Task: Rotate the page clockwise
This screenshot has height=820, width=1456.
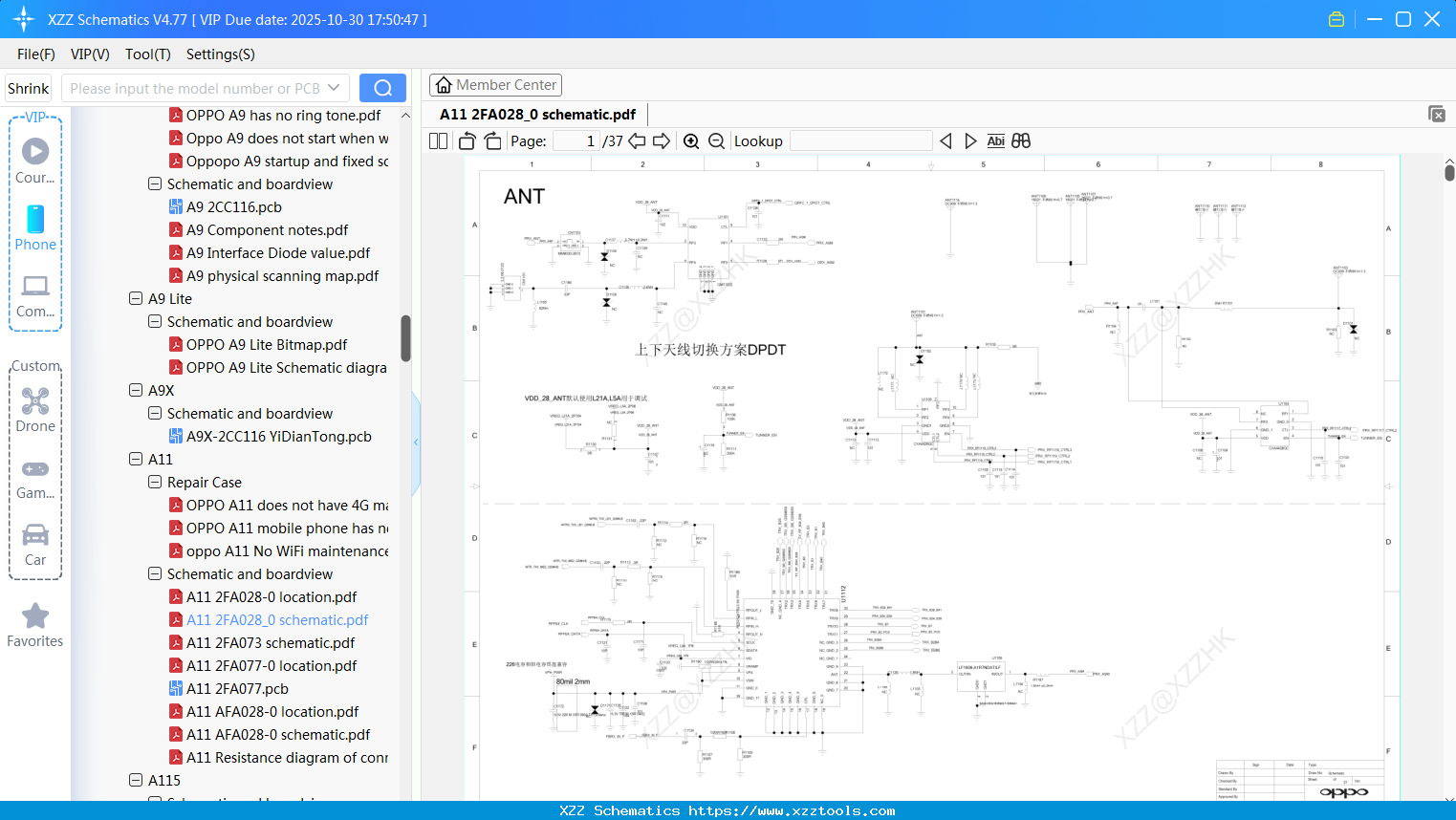Action: (492, 141)
